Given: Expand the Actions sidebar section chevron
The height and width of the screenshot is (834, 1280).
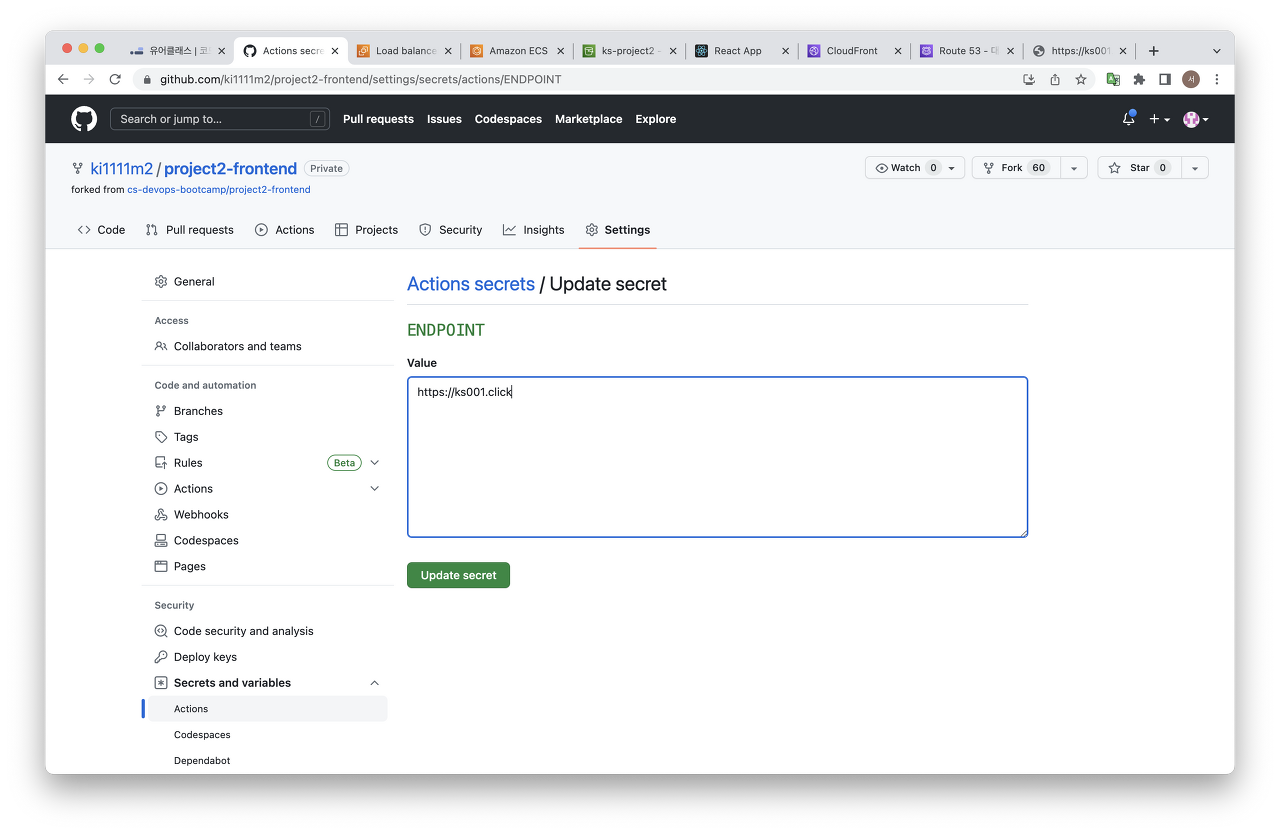Looking at the screenshot, I should click(375, 489).
